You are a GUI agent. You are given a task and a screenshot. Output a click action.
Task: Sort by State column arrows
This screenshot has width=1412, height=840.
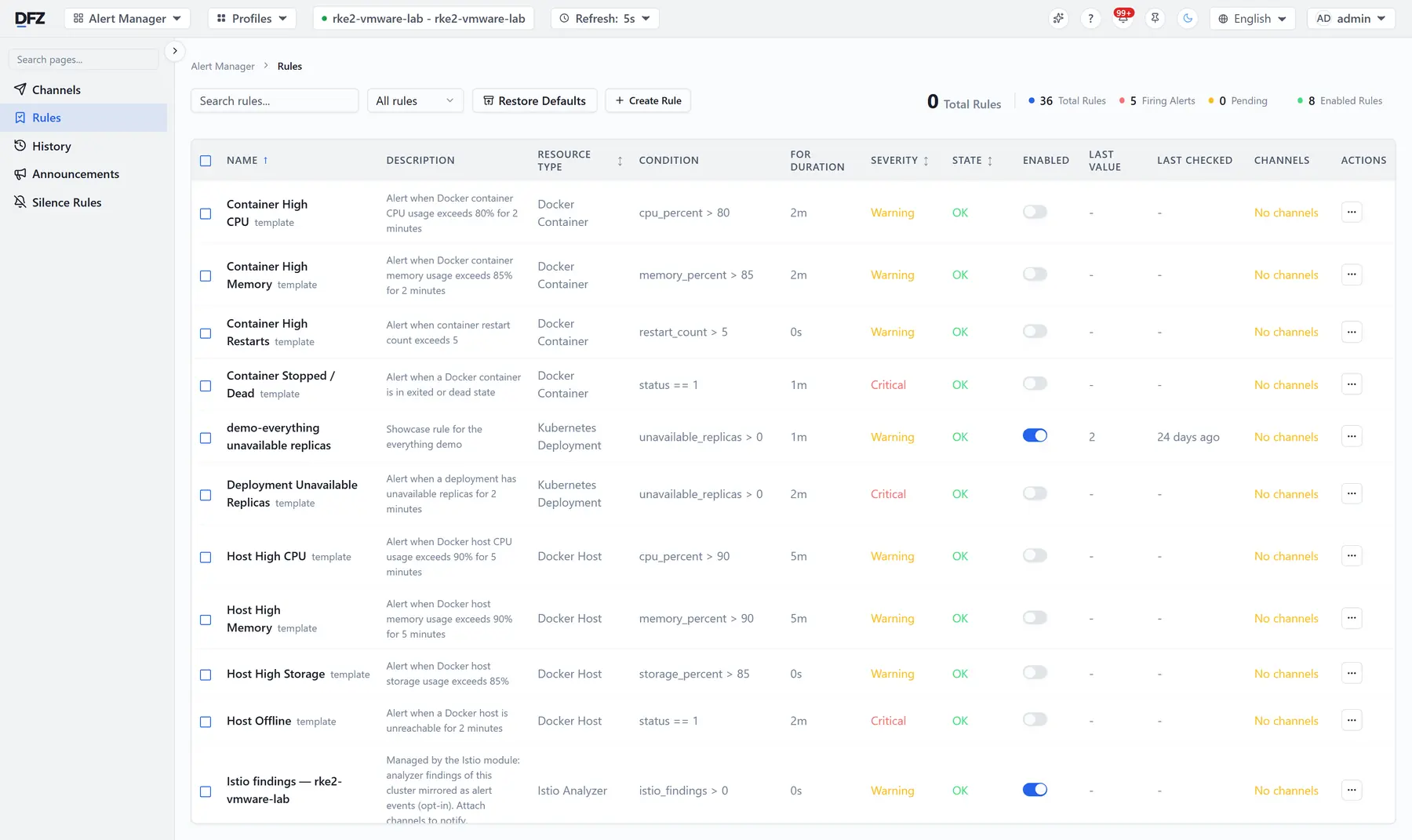tap(990, 161)
